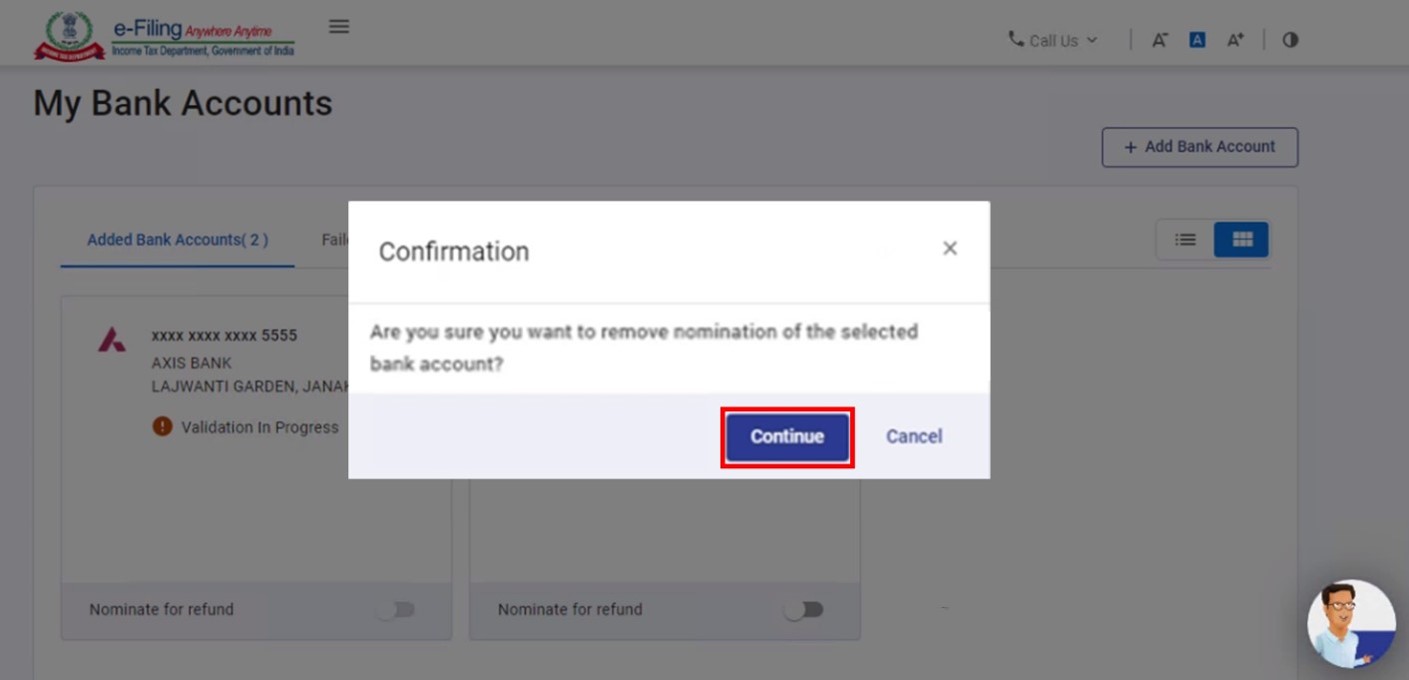Open the hamburger navigation menu

click(x=339, y=27)
